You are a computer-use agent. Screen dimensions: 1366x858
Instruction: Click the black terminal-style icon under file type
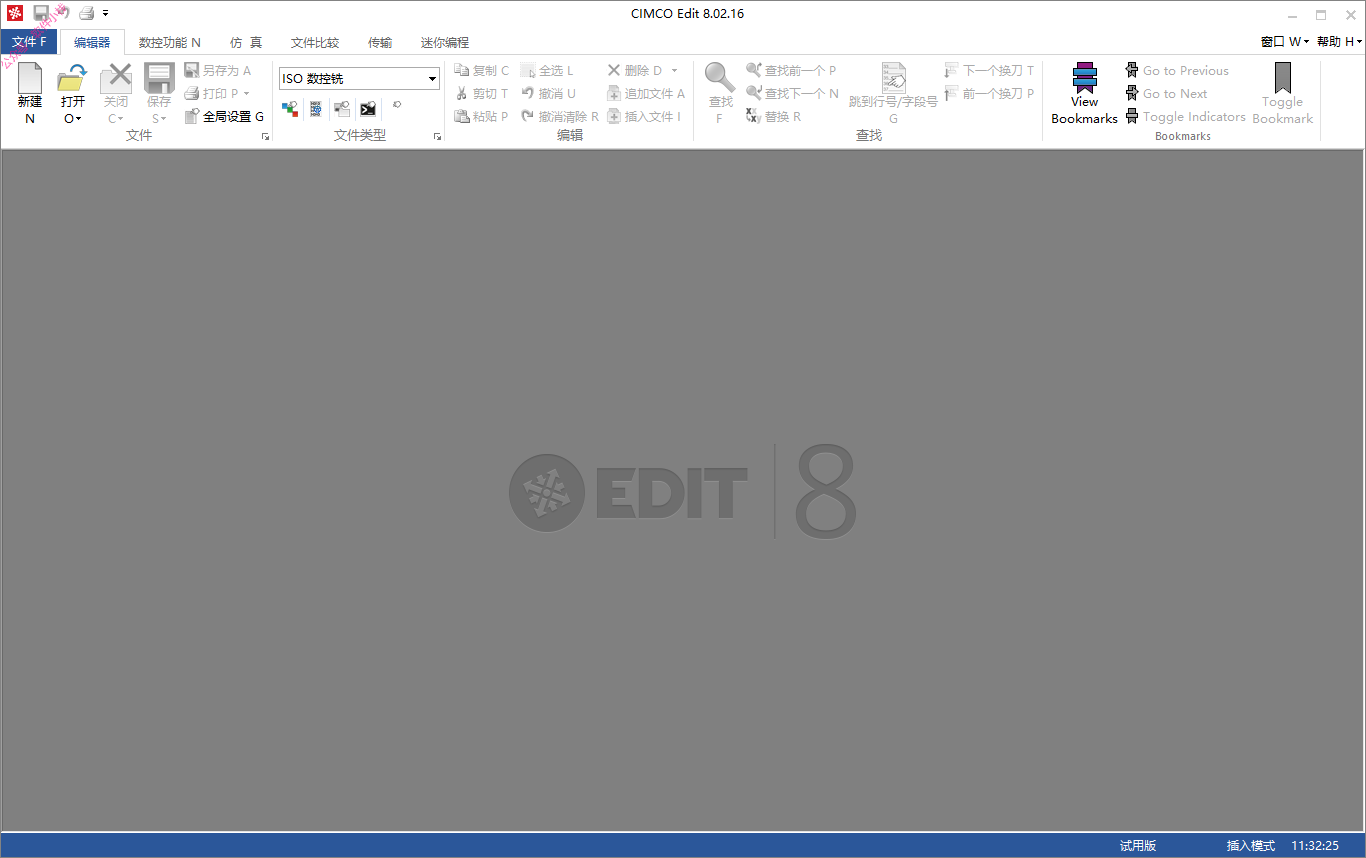pos(368,108)
